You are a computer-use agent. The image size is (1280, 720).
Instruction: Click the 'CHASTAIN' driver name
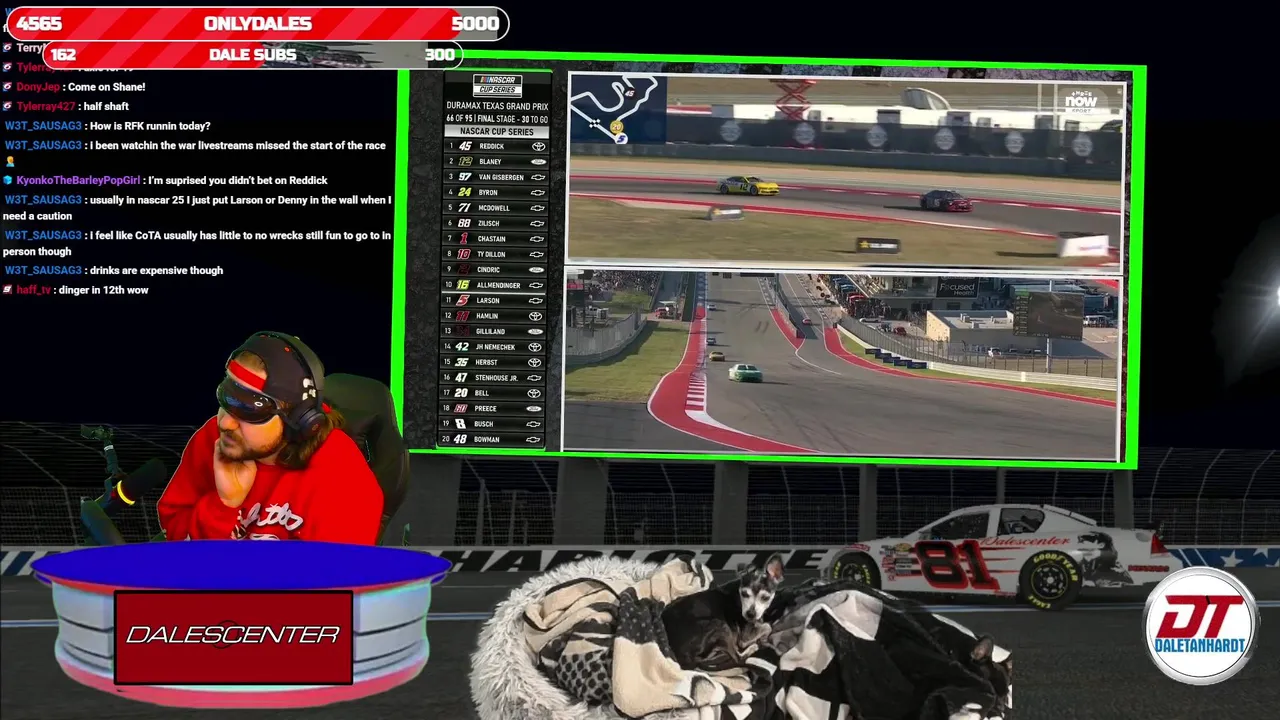pos(492,239)
